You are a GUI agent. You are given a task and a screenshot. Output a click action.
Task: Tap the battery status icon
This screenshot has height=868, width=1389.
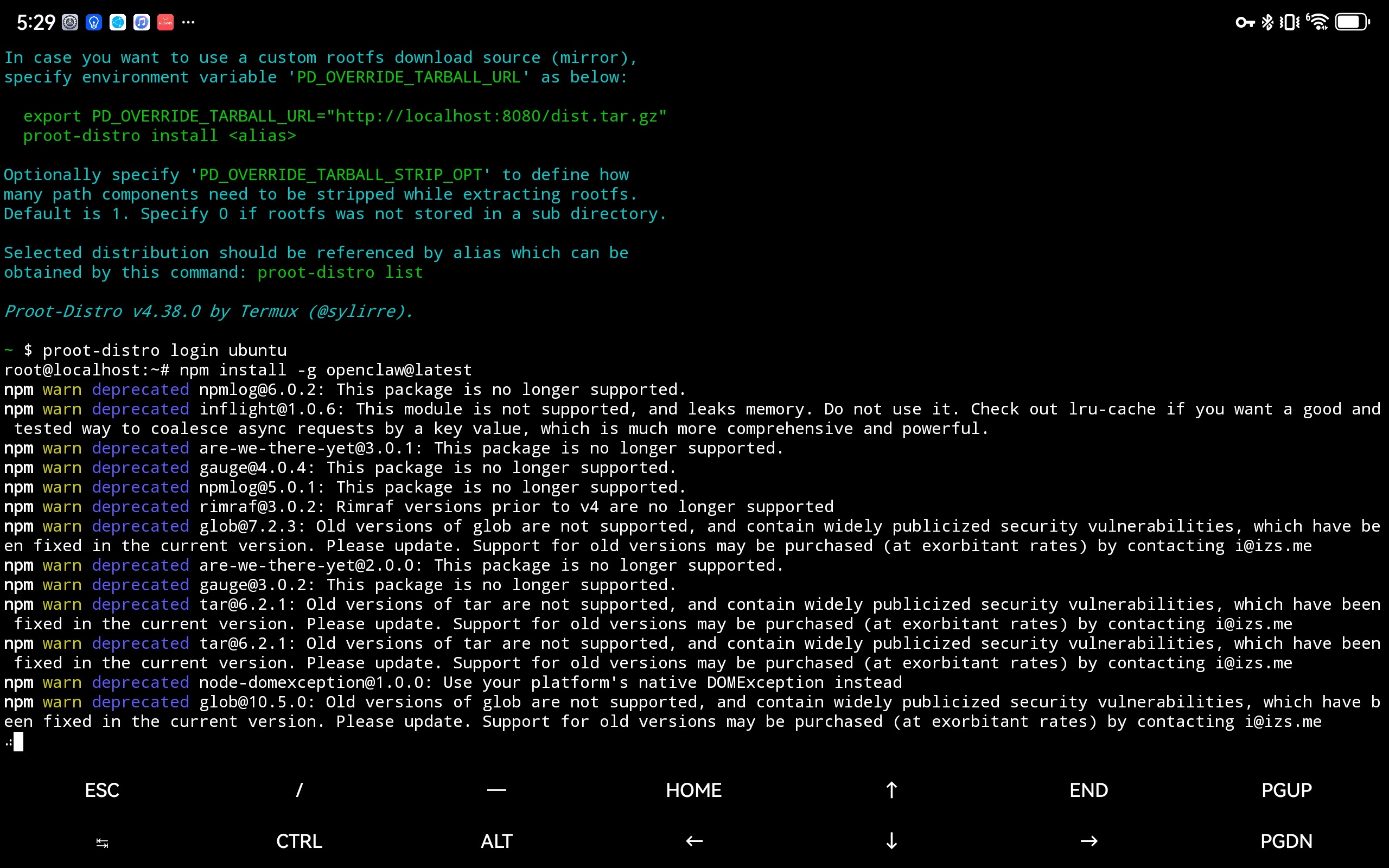1352,22
